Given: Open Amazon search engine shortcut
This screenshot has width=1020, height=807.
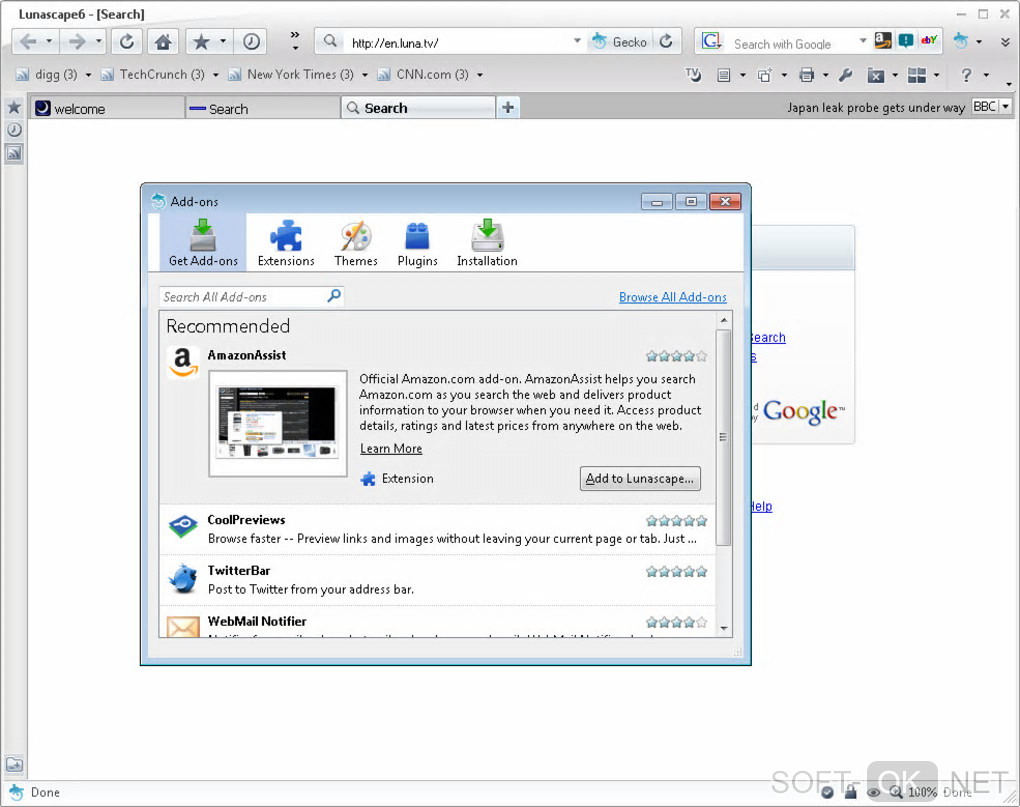Looking at the screenshot, I should click(x=883, y=41).
